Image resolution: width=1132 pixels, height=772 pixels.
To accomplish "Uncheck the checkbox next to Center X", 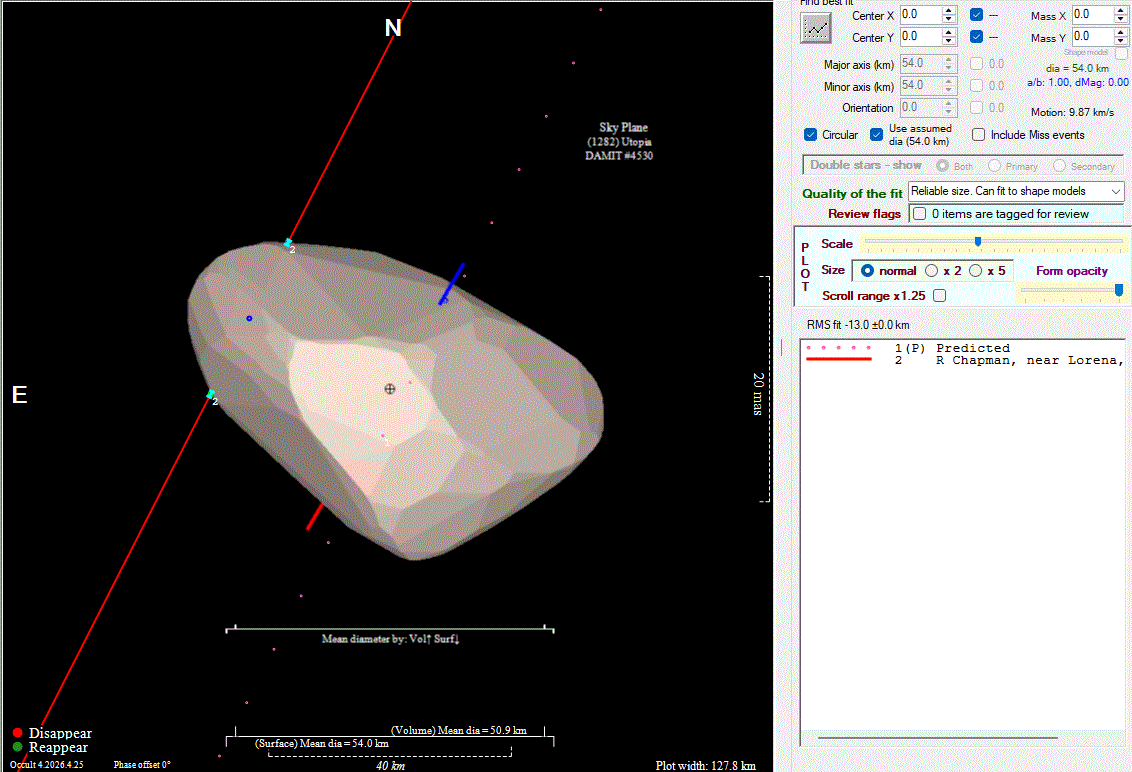I will click(976, 14).
